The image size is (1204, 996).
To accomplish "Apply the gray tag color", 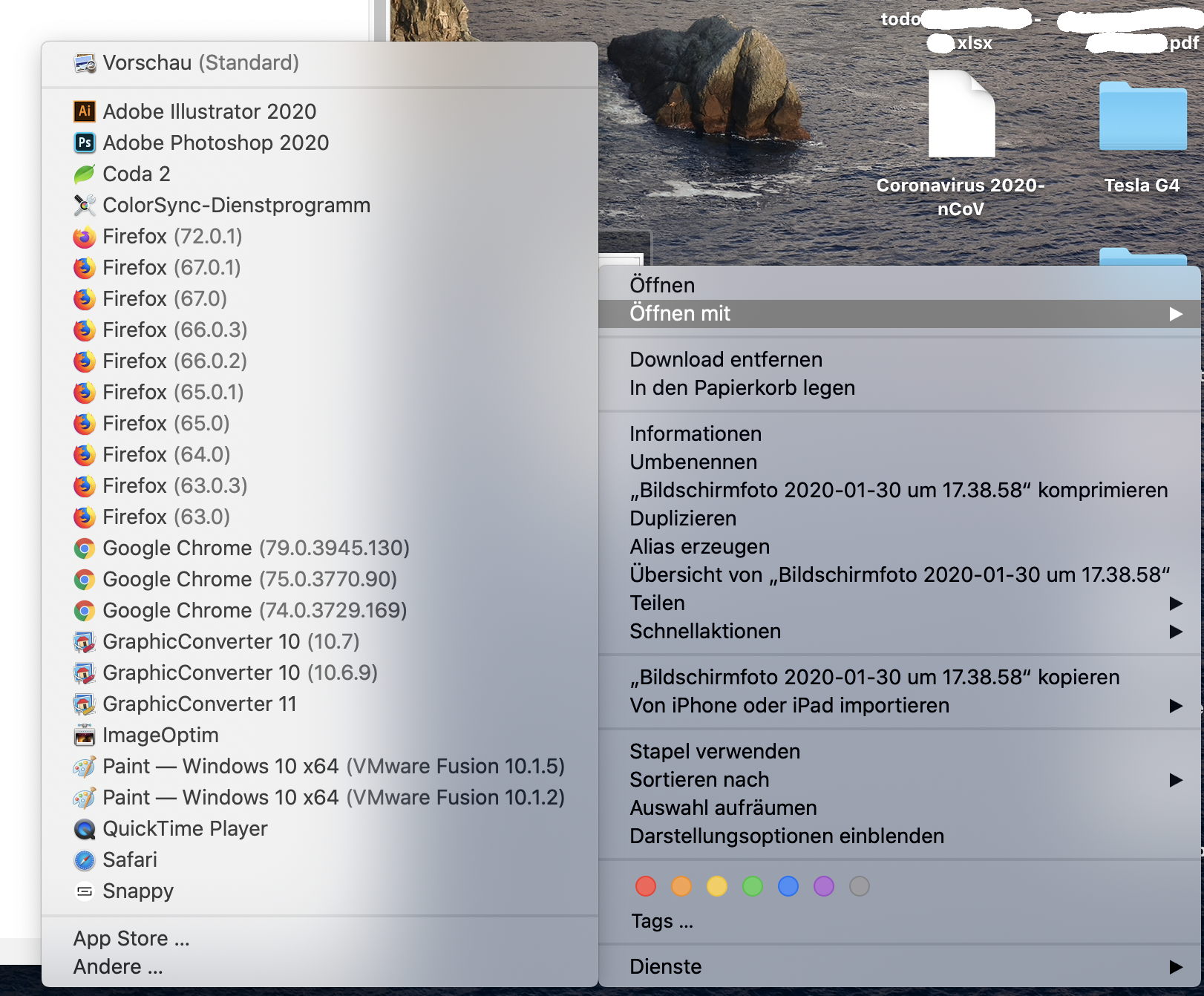I will (860, 886).
